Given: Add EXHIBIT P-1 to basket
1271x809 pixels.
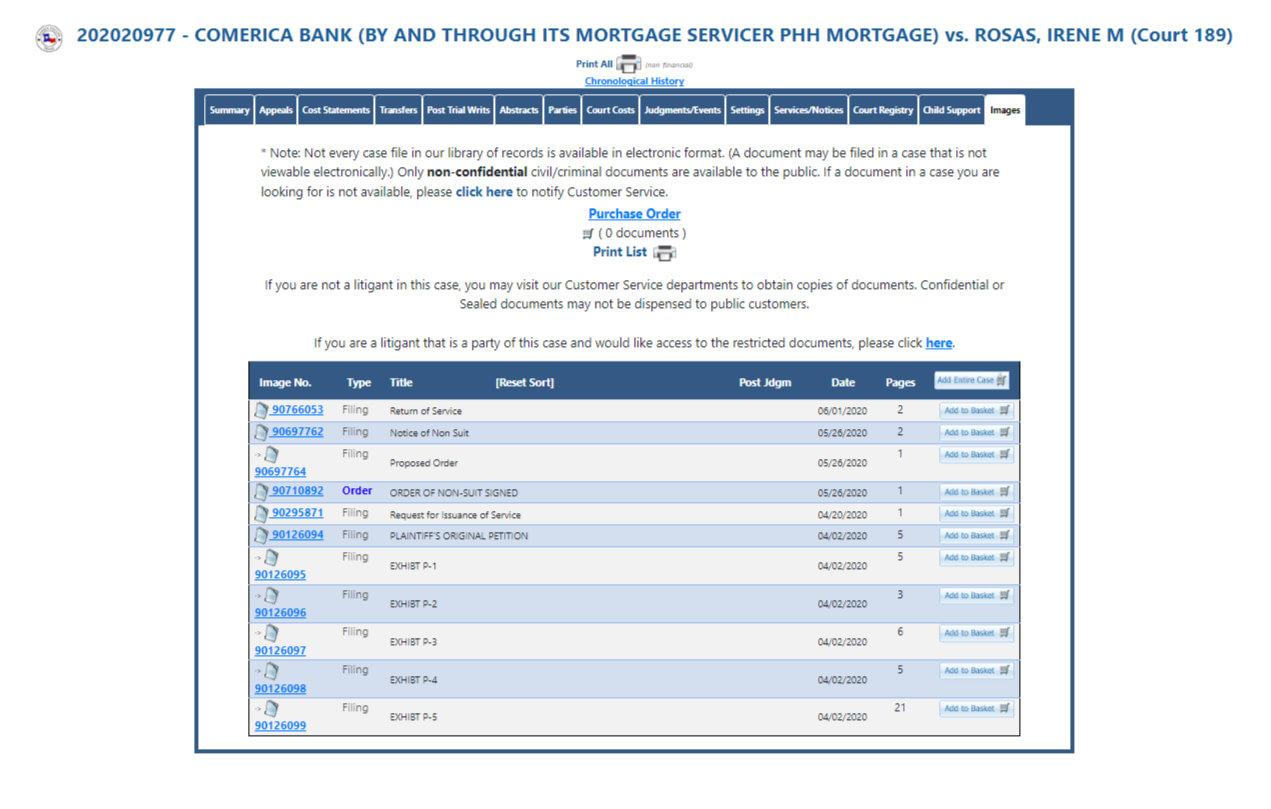Looking at the screenshot, I should click(976, 558).
